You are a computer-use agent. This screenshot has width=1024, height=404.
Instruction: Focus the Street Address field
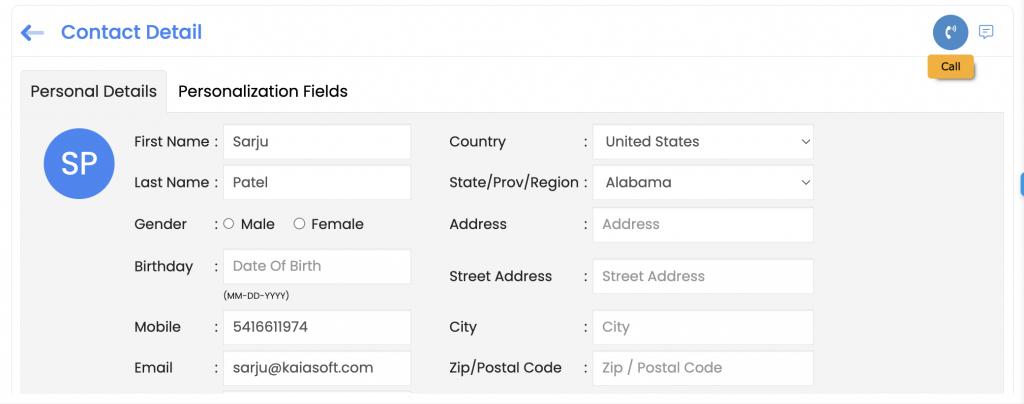click(703, 276)
